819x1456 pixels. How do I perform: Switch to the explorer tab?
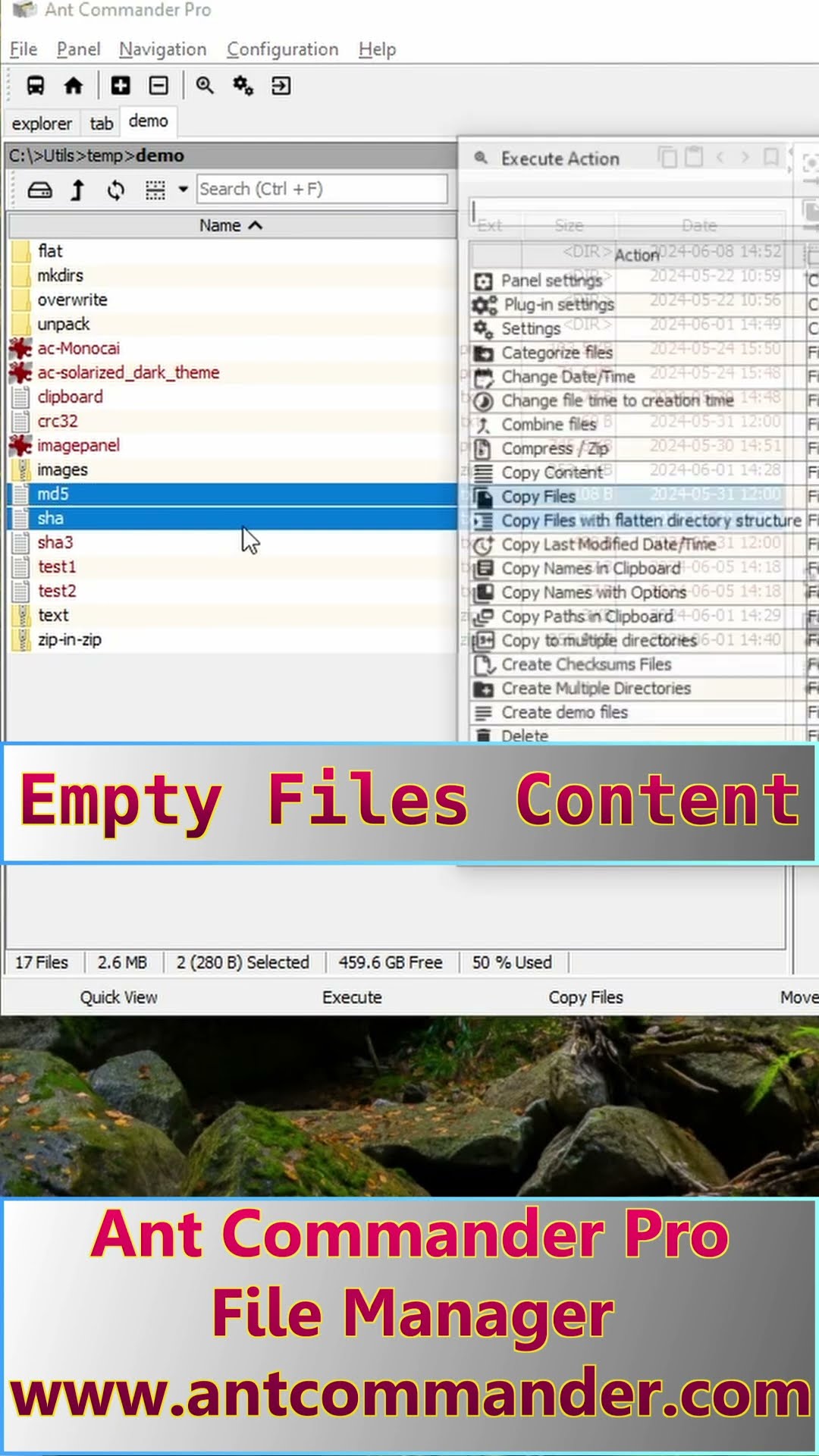pos(42,123)
